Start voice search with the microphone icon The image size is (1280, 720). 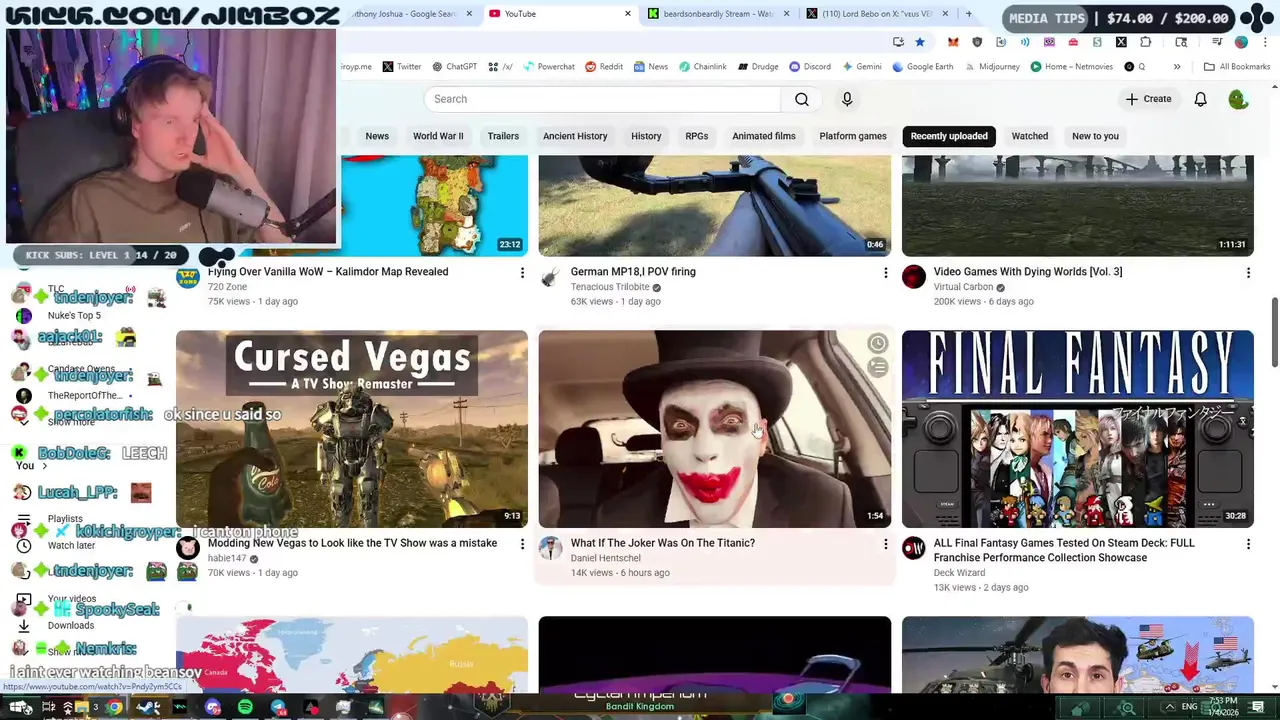847,99
